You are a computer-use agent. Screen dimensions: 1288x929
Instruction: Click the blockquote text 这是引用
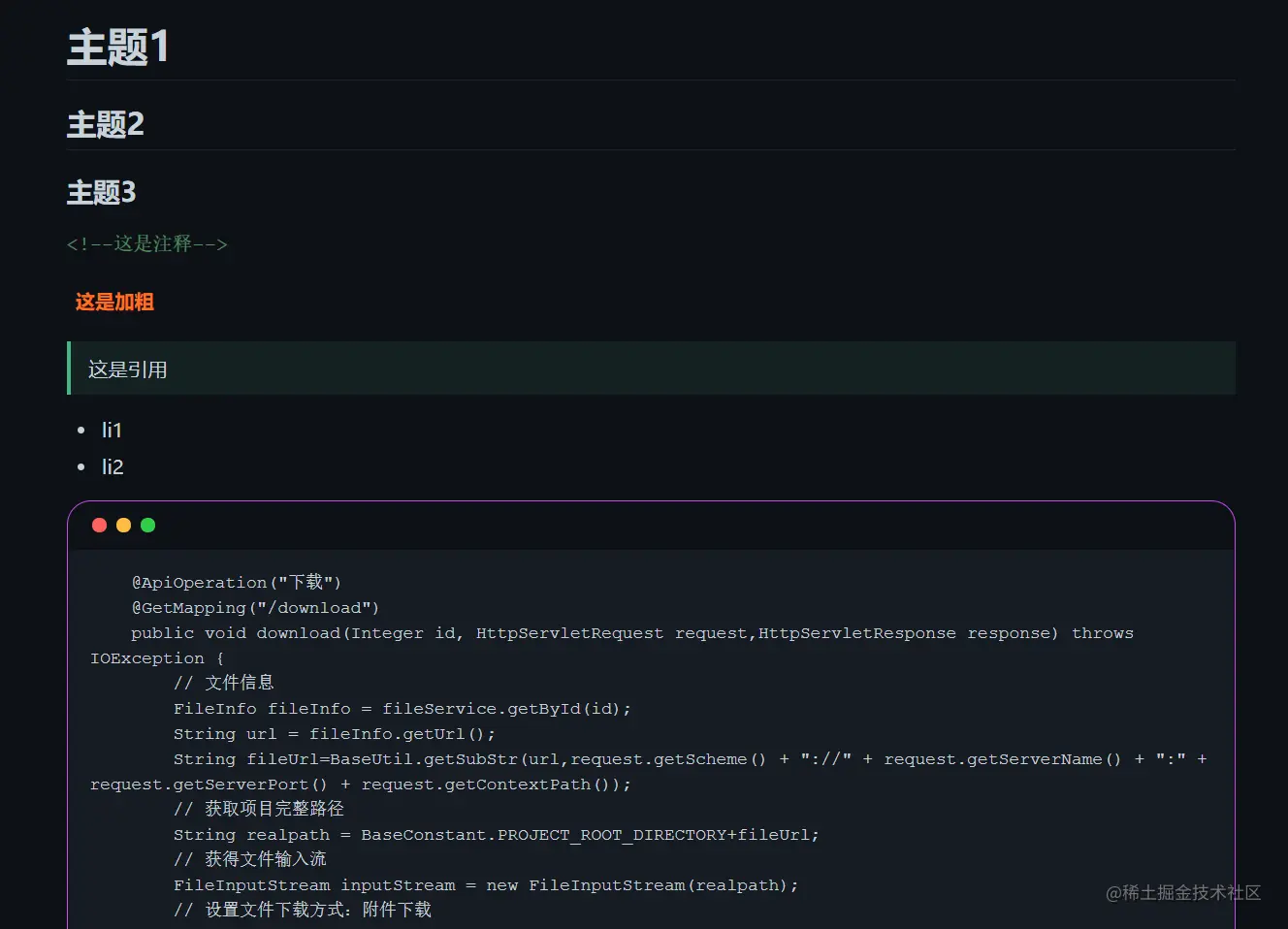(128, 369)
